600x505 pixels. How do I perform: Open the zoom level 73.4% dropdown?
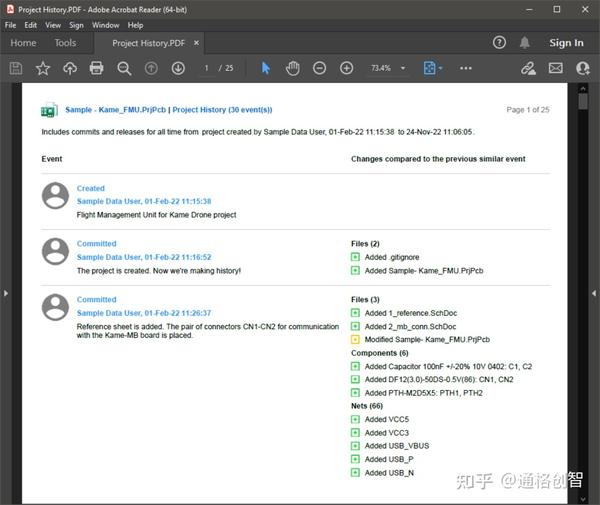tap(385, 68)
